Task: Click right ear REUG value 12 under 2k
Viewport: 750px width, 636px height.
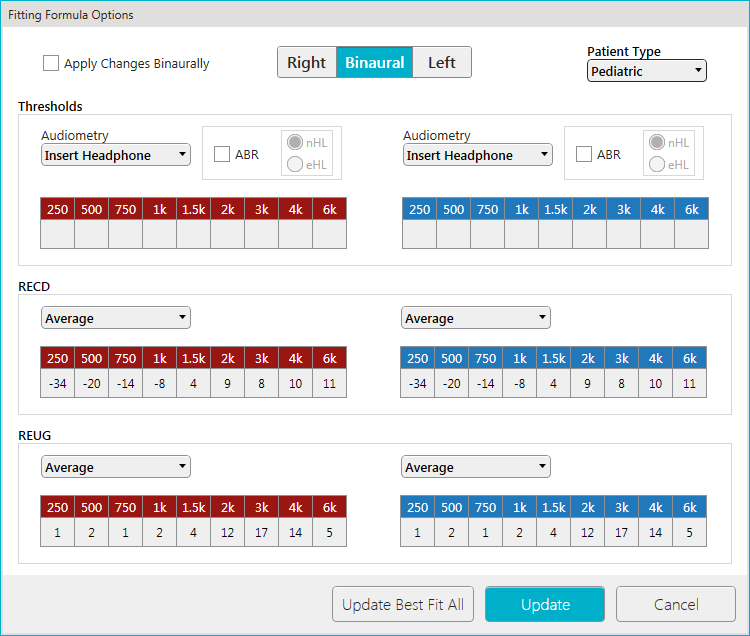Action: pyautogui.click(x=228, y=532)
